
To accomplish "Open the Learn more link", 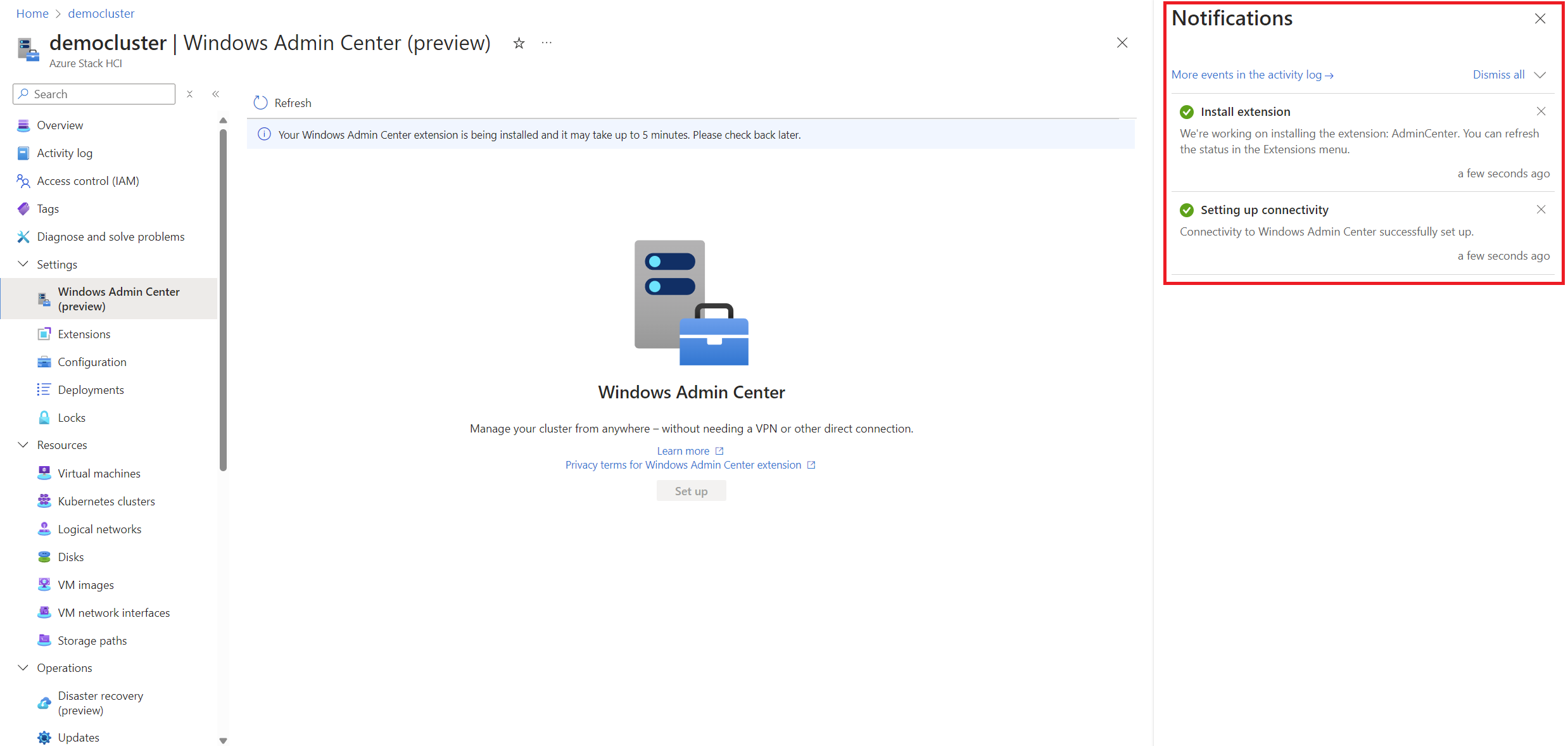I will coord(690,451).
